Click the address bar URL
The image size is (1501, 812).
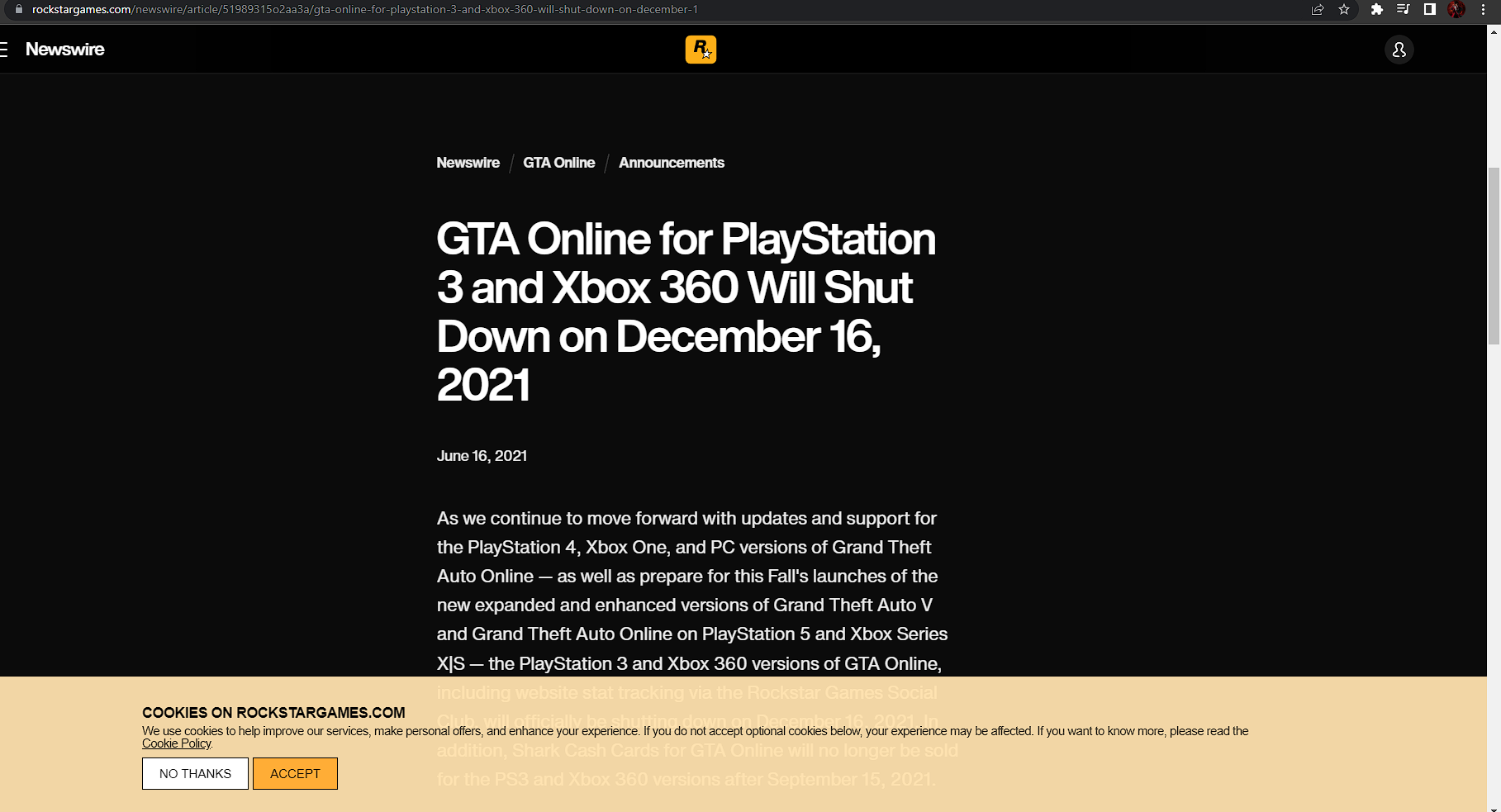pyautogui.click(x=365, y=9)
